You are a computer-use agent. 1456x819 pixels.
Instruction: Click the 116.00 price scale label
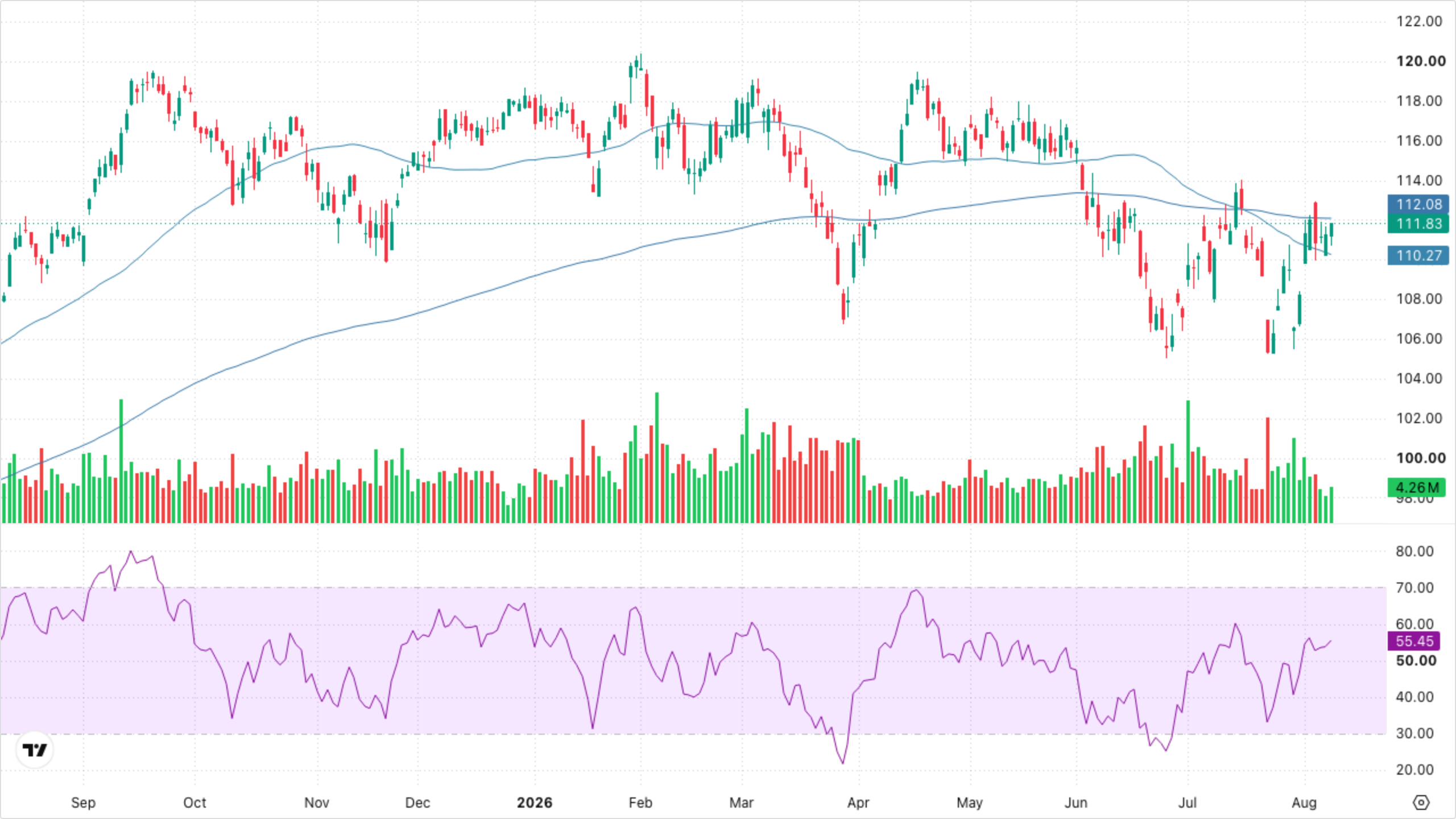pos(1420,140)
